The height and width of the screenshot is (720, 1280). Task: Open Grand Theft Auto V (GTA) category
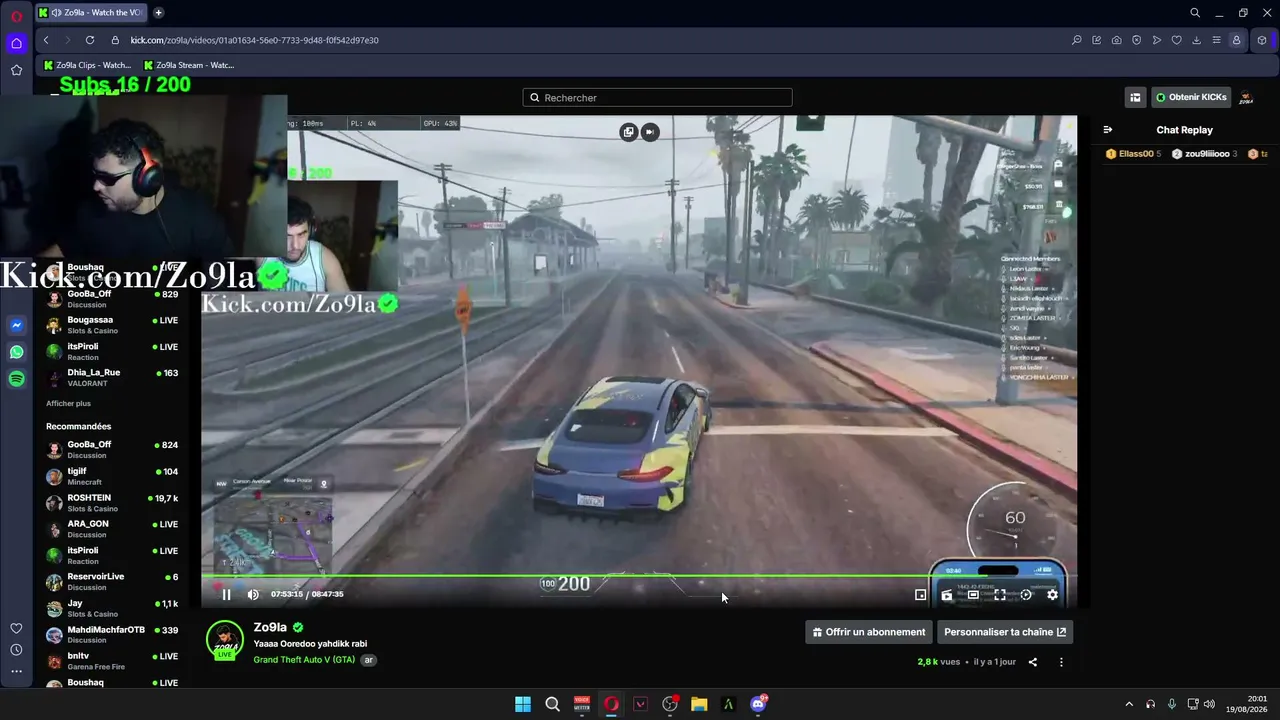click(x=304, y=660)
